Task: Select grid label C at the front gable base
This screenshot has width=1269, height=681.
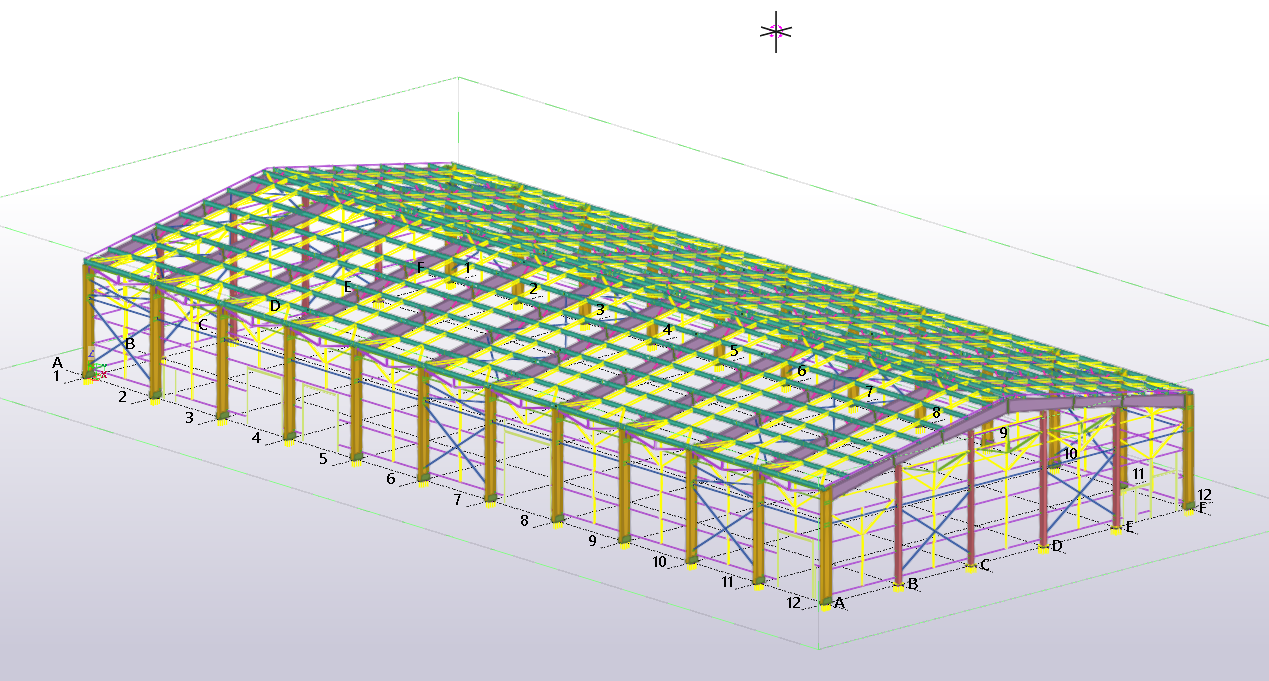Action: (985, 565)
